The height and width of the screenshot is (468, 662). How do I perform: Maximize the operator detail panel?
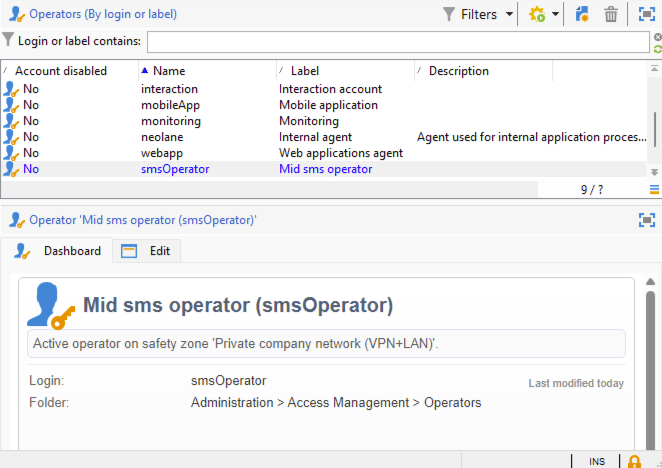point(647,219)
